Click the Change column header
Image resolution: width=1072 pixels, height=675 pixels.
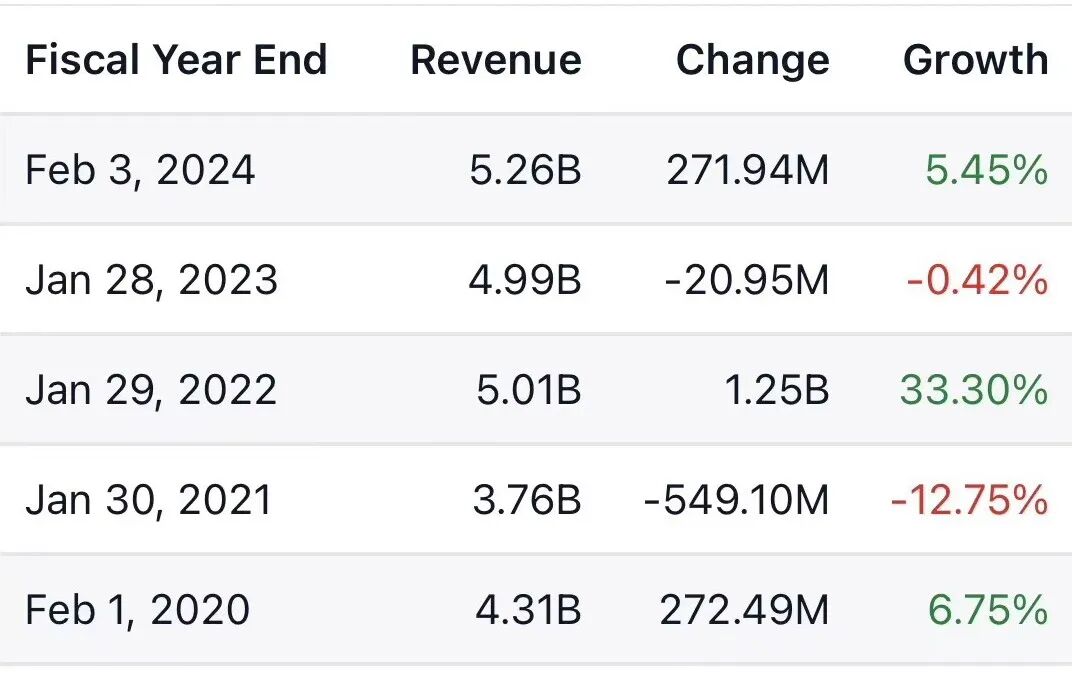pyautogui.click(x=752, y=60)
